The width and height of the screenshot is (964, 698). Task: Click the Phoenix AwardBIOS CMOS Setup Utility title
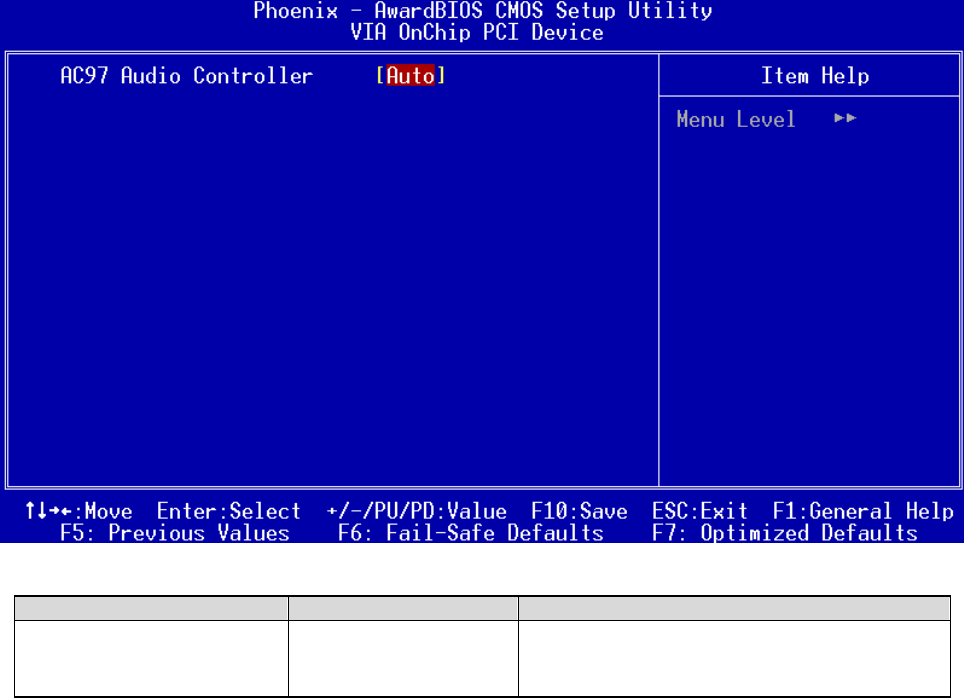483,10
